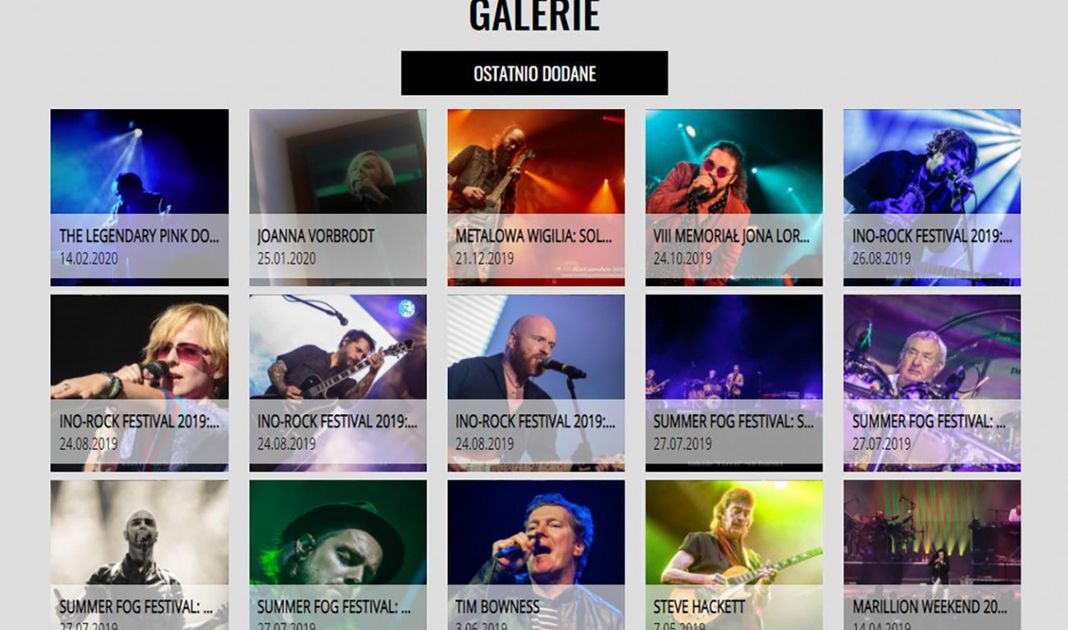Click the Steve Hackett title link
This screenshot has width=1068, height=630.
coord(699,607)
